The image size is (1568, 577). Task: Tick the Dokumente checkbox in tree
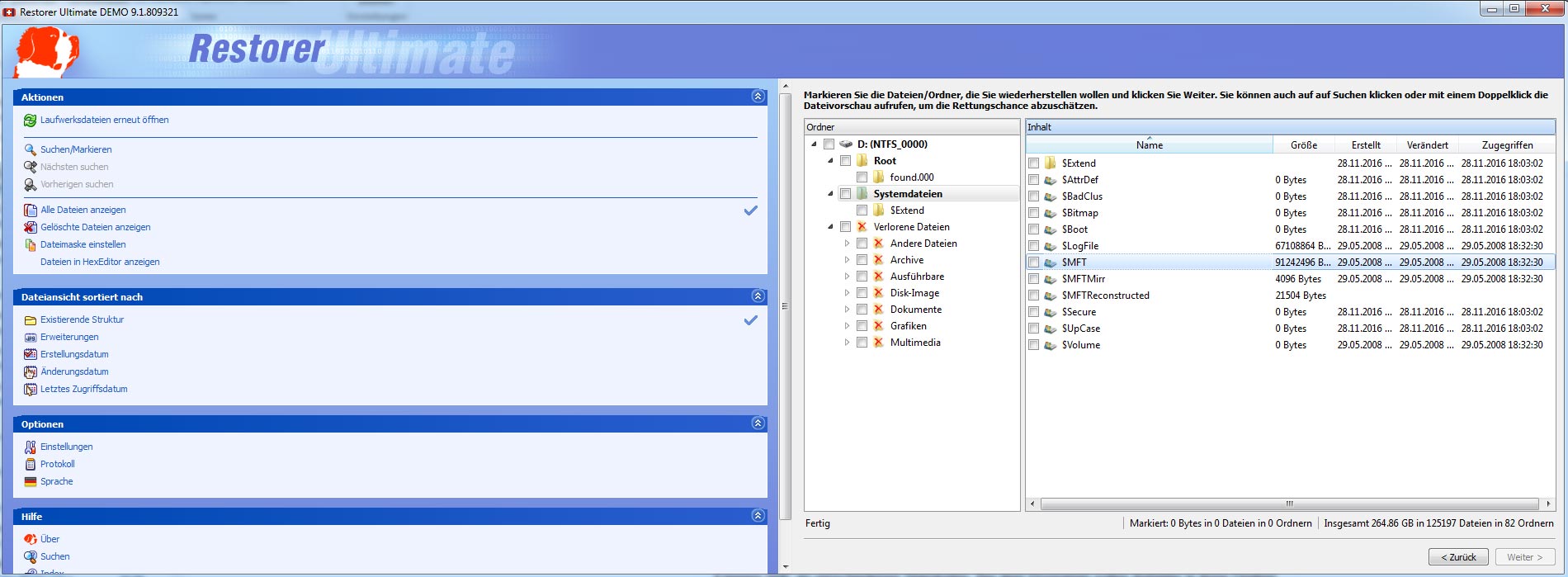(862, 310)
